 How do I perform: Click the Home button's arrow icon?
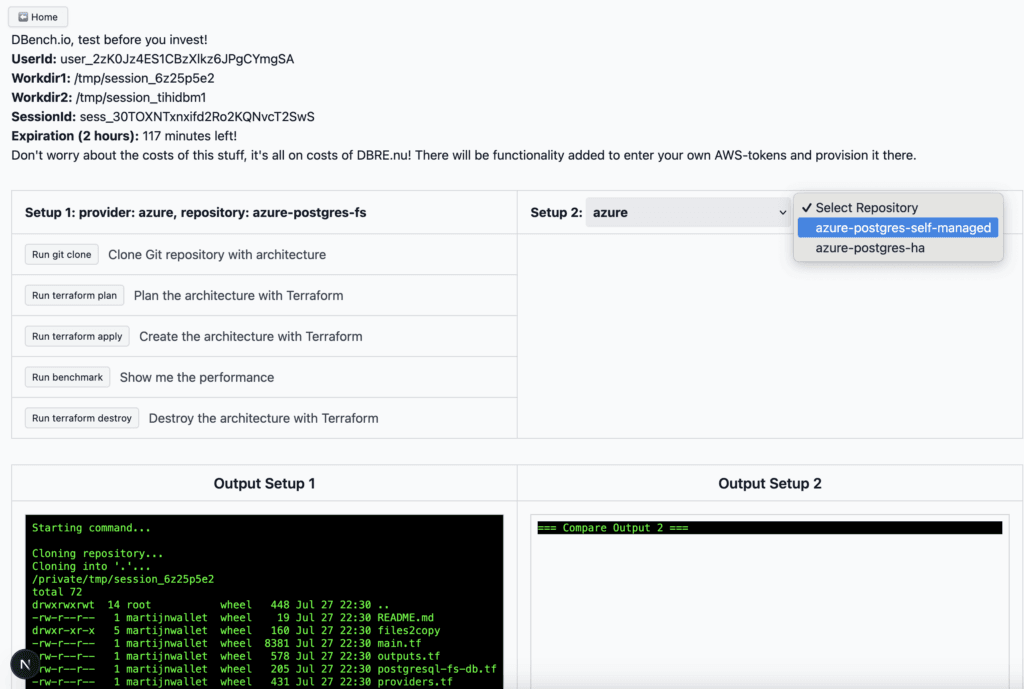23,17
